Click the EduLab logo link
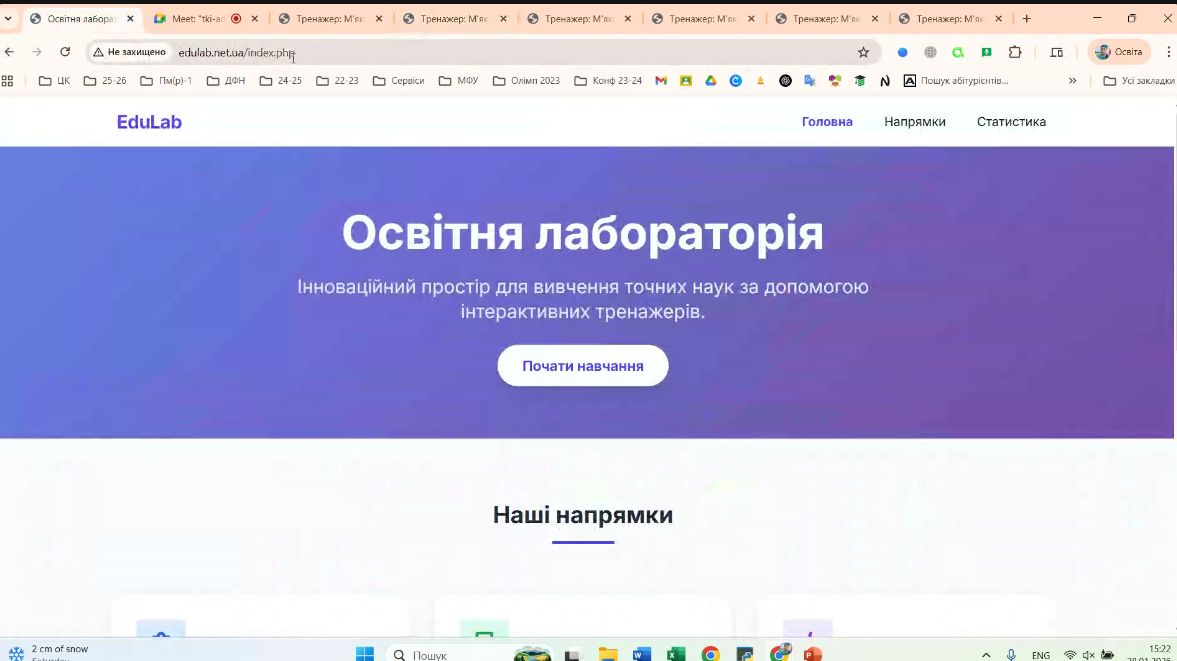 [x=149, y=122]
